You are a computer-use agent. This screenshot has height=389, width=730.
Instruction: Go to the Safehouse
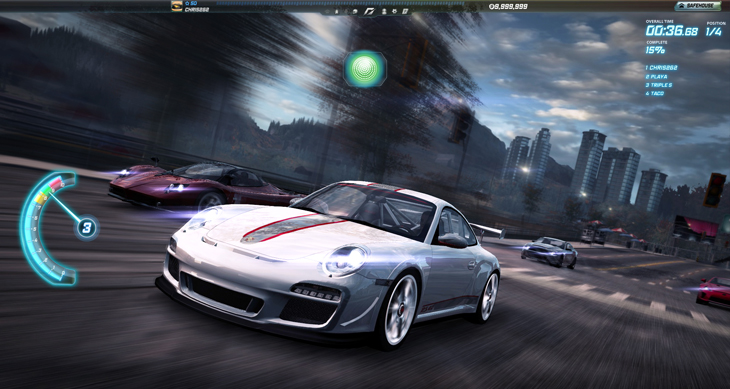(697, 6)
